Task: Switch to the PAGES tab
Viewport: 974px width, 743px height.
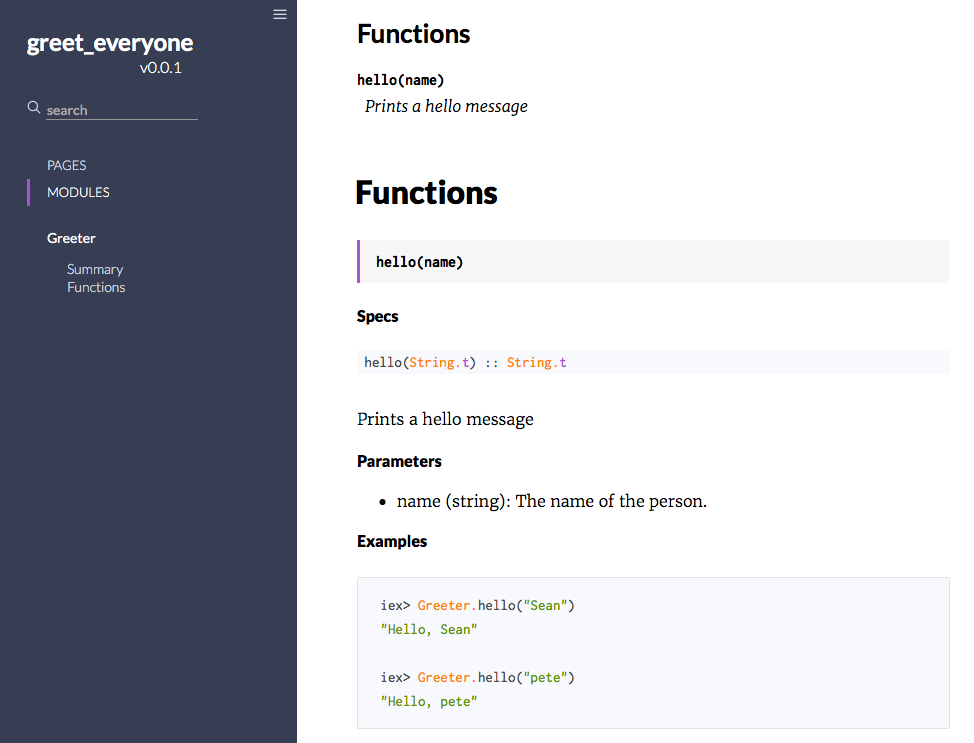Action: point(67,165)
